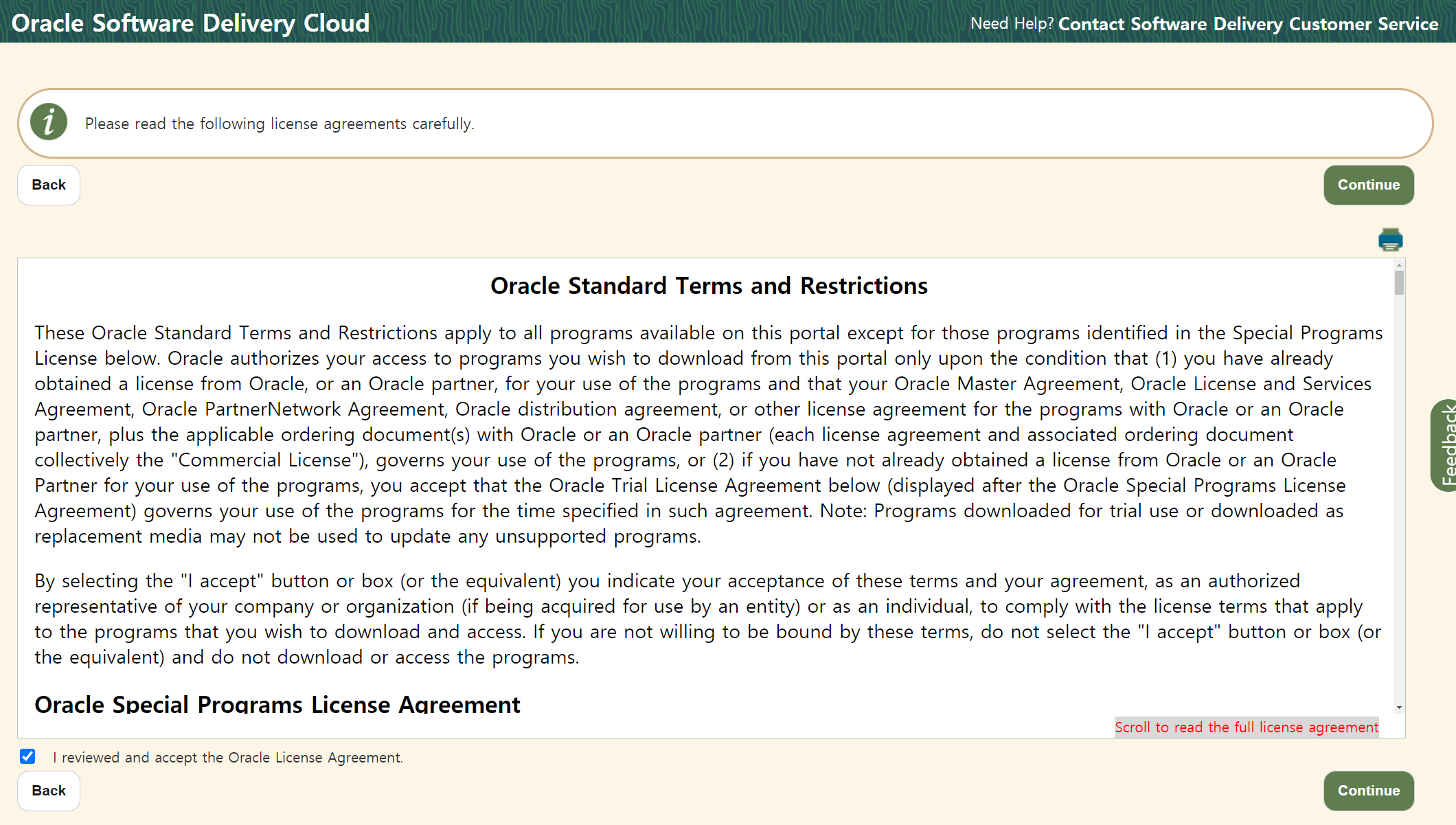
Task: Open Contact Software Delivery Customer Service link
Action: point(1248,24)
